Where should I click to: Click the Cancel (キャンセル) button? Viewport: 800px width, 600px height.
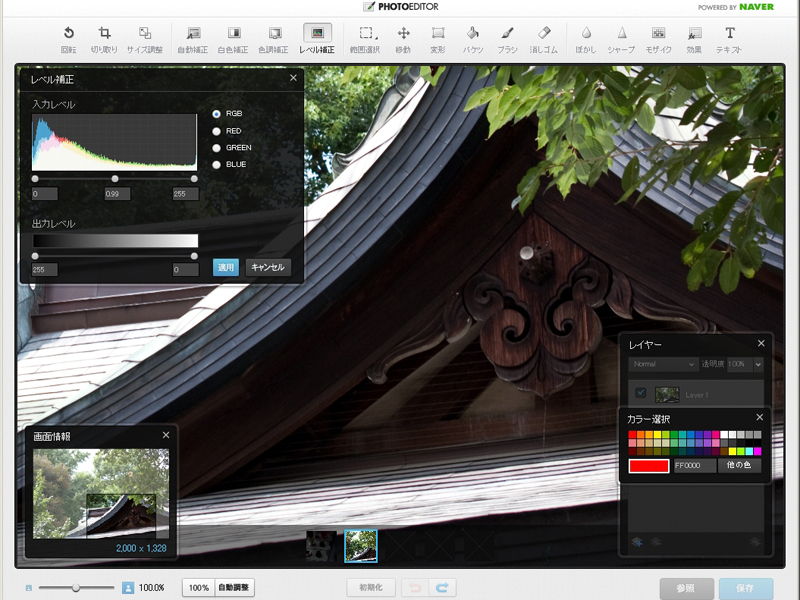(x=268, y=267)
